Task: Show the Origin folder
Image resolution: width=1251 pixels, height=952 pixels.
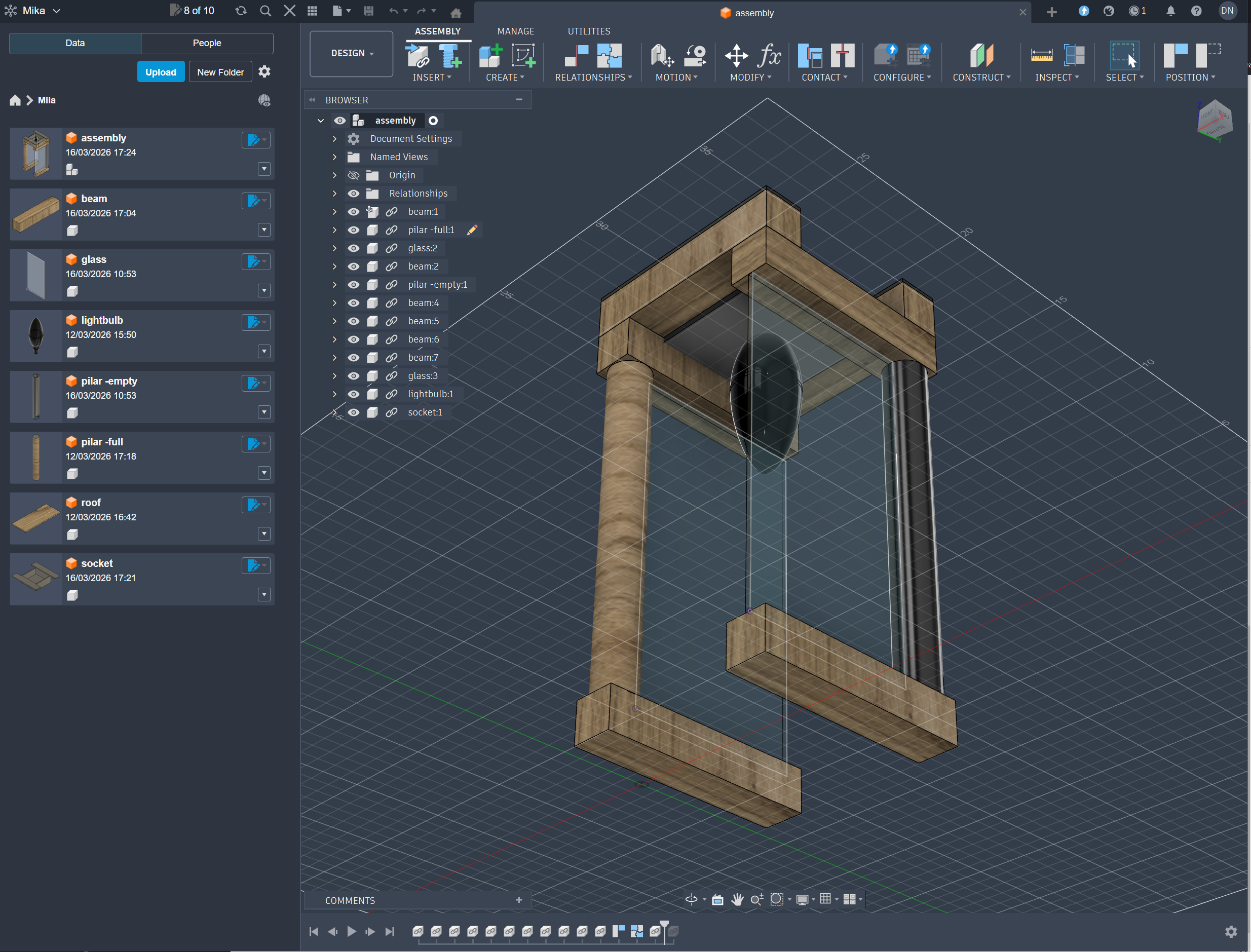Action: tap(354, 176)
